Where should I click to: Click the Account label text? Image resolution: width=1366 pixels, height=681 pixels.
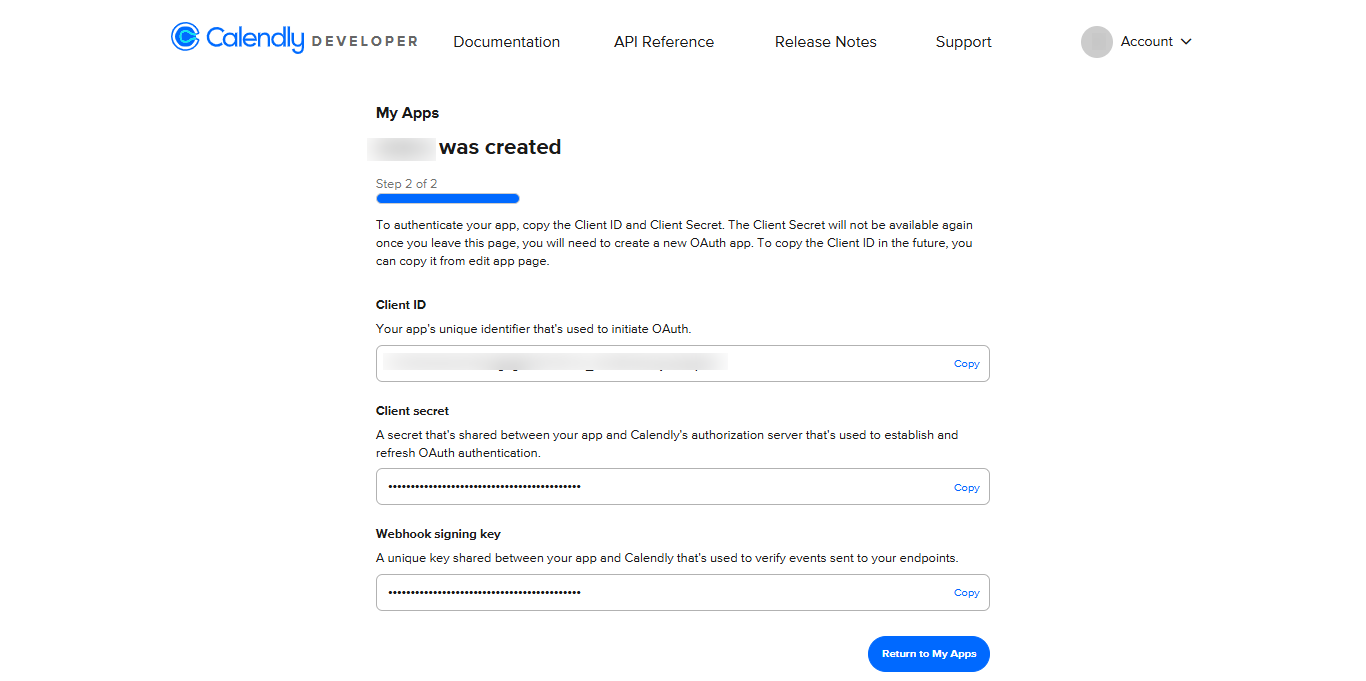1146,42
